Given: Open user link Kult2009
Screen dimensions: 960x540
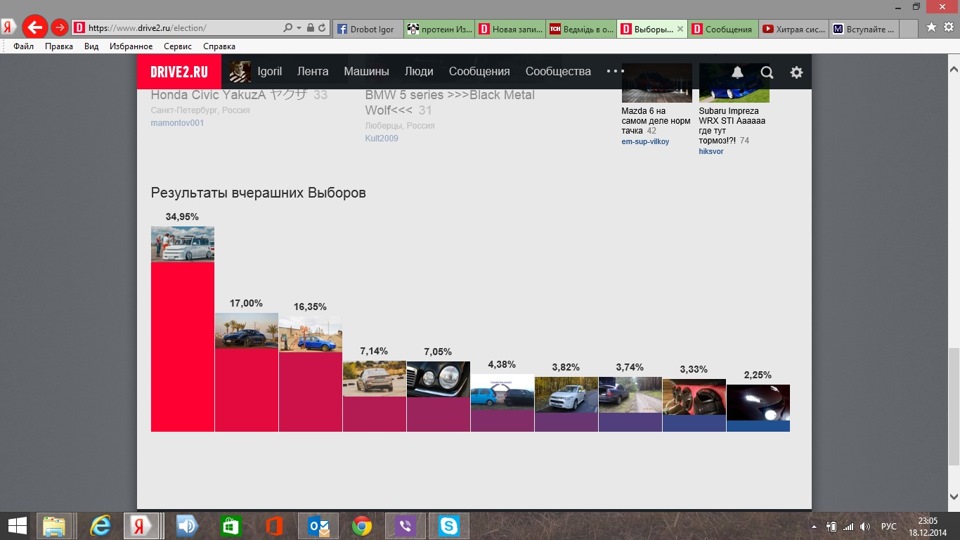Looking at the screenshot, I should (x=381, y=138).
